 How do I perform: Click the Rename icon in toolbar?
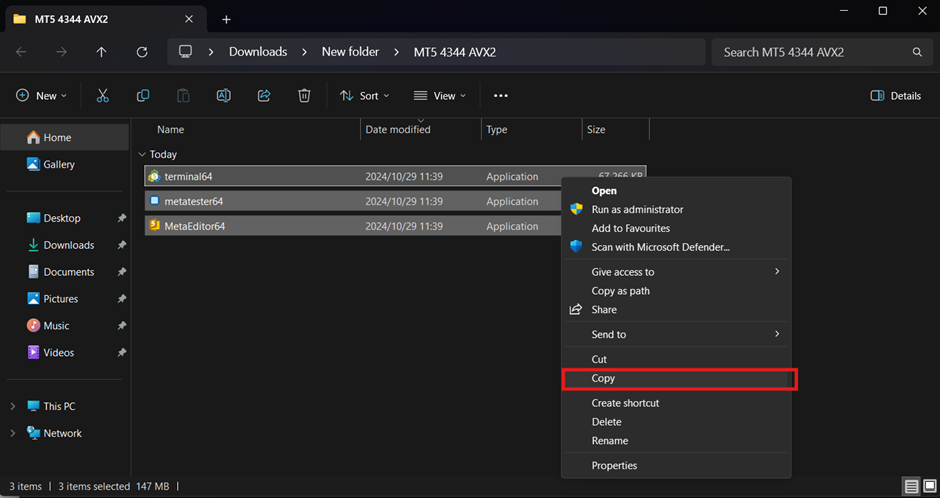coord(224,96)
